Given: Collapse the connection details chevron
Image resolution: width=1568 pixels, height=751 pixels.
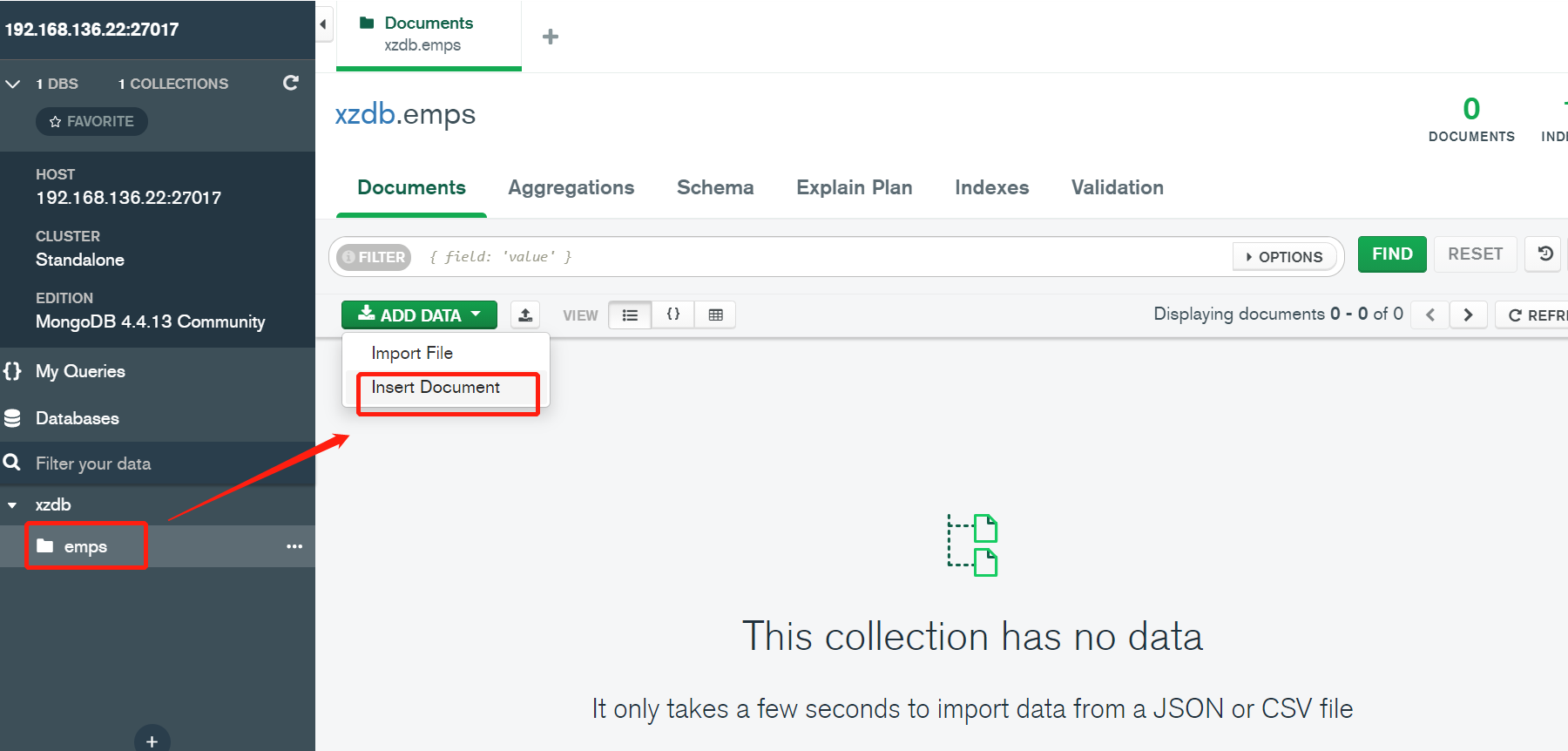Looking at the screenshot, I should (13, 84).
